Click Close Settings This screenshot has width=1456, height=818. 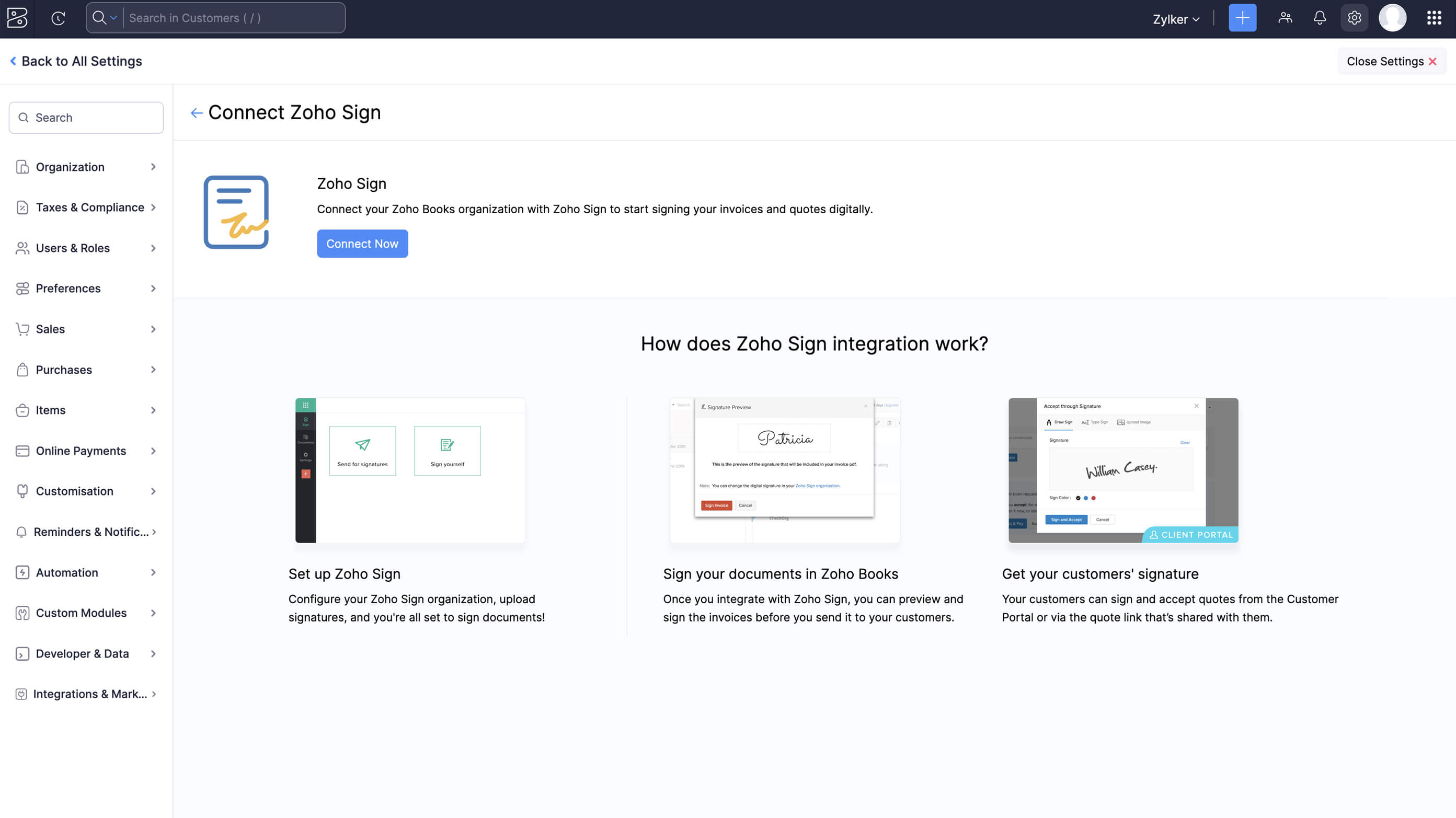coord(1391,61)
